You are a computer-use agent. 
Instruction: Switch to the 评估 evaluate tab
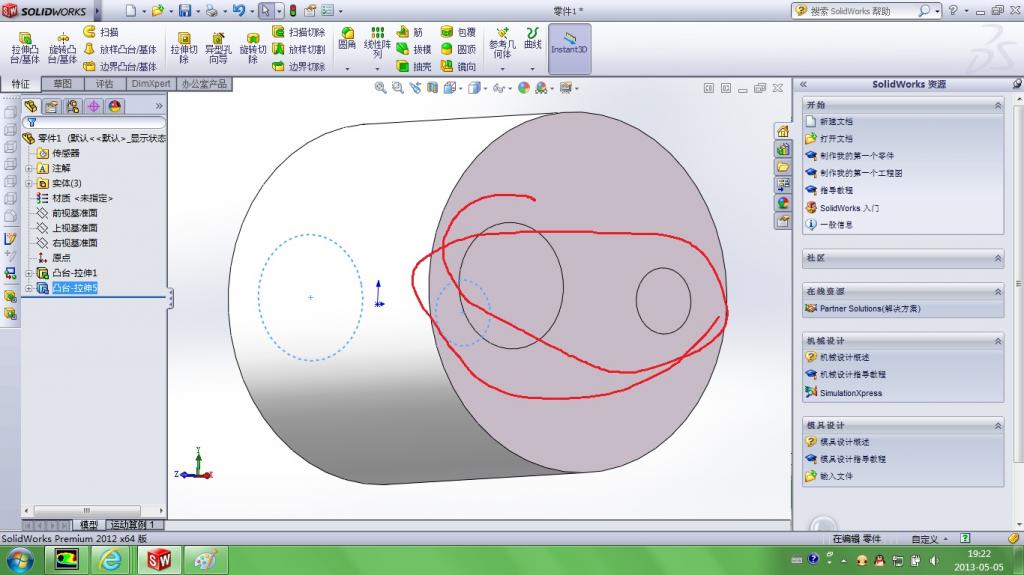tap(104, 84)
